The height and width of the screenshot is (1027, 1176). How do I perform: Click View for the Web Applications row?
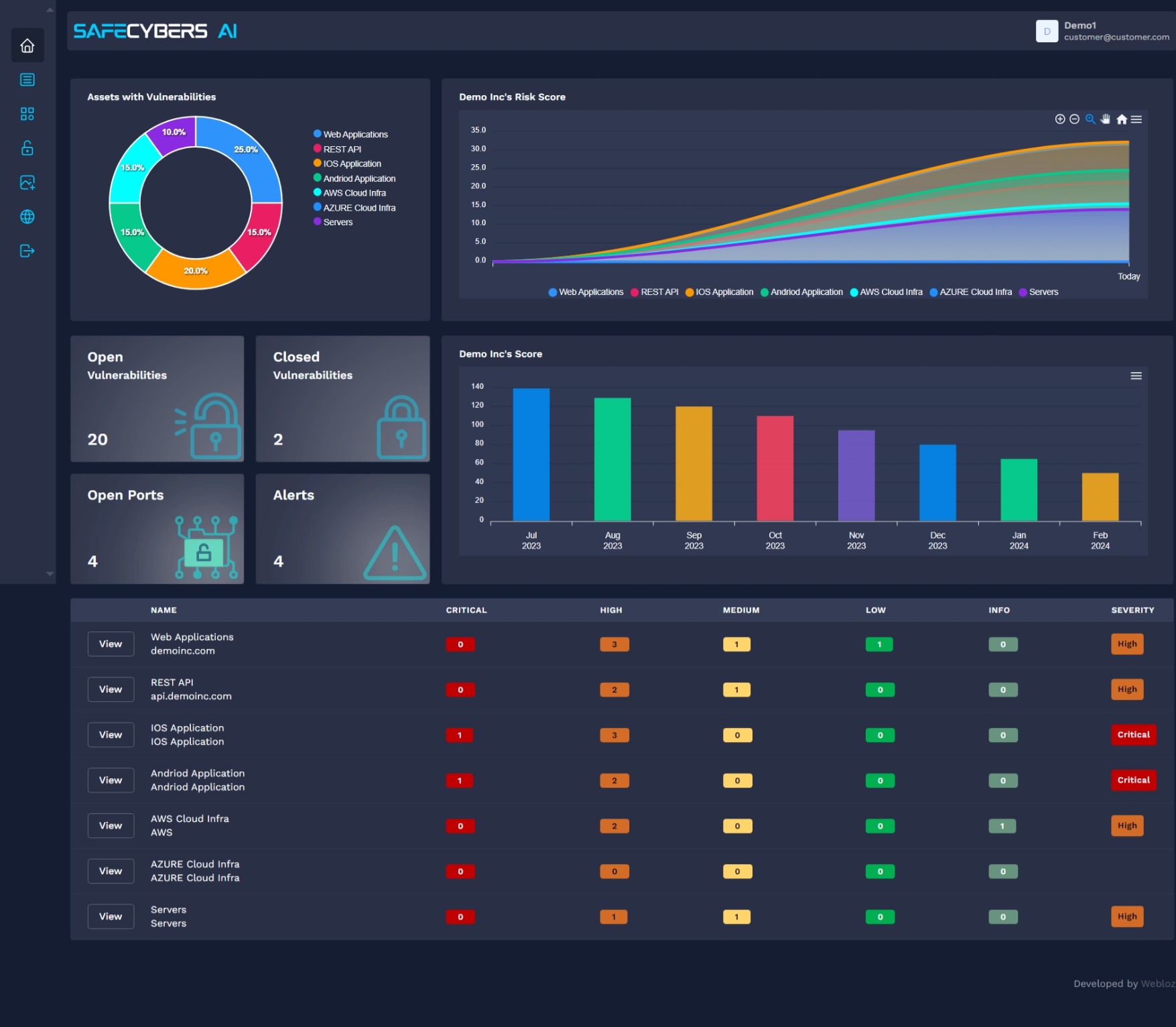click(x=111, y=644)
